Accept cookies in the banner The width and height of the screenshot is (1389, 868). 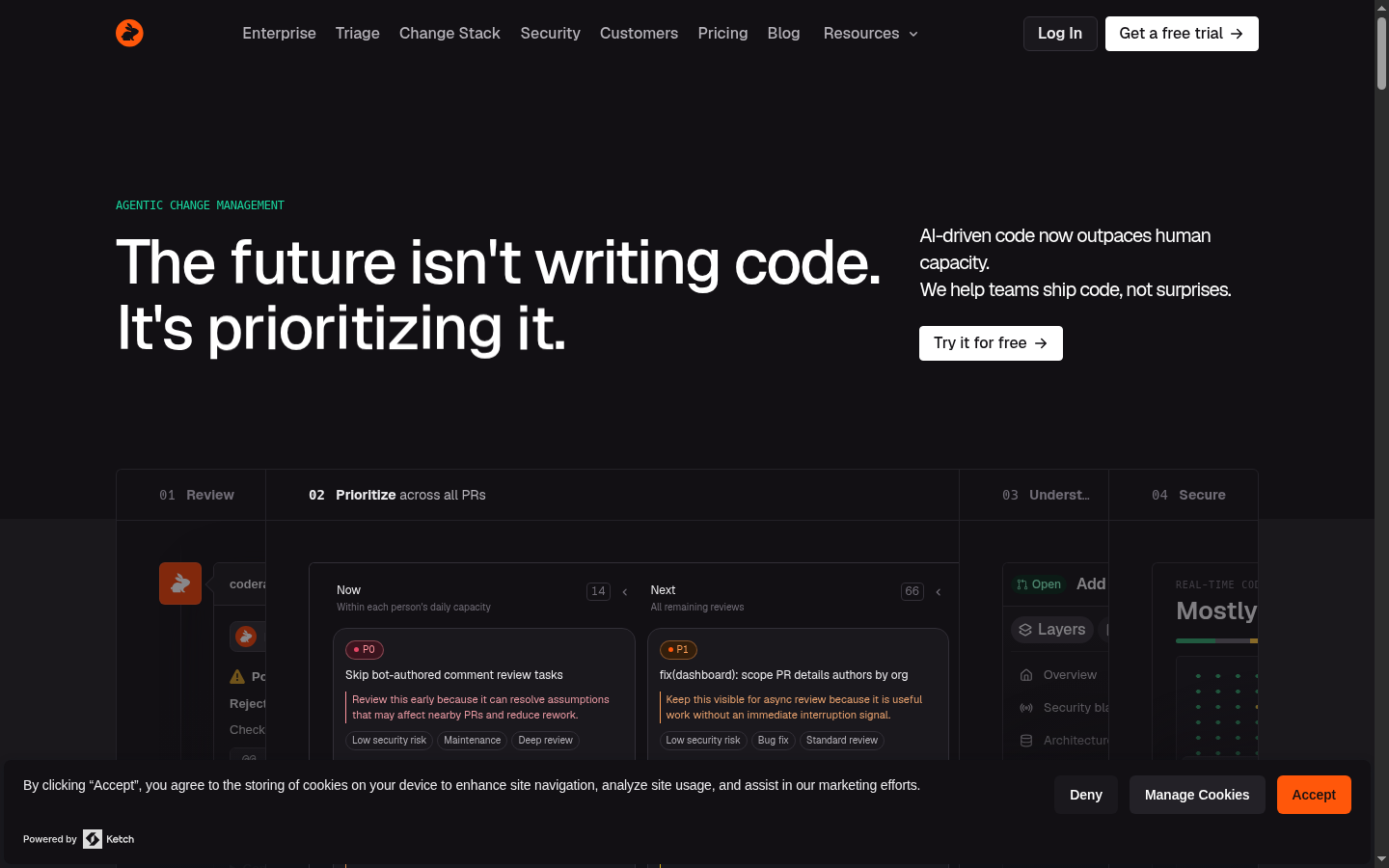(1314, 795)
